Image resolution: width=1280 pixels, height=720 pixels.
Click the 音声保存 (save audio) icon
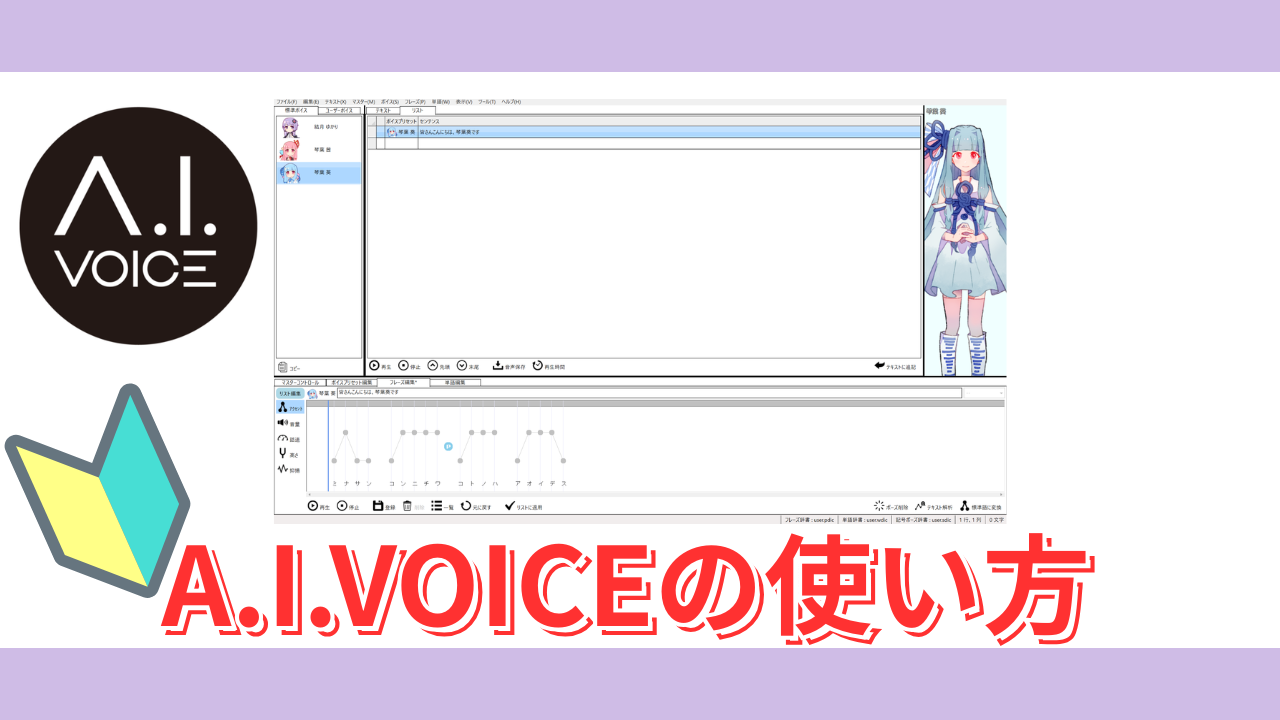[x=498, y=366]
